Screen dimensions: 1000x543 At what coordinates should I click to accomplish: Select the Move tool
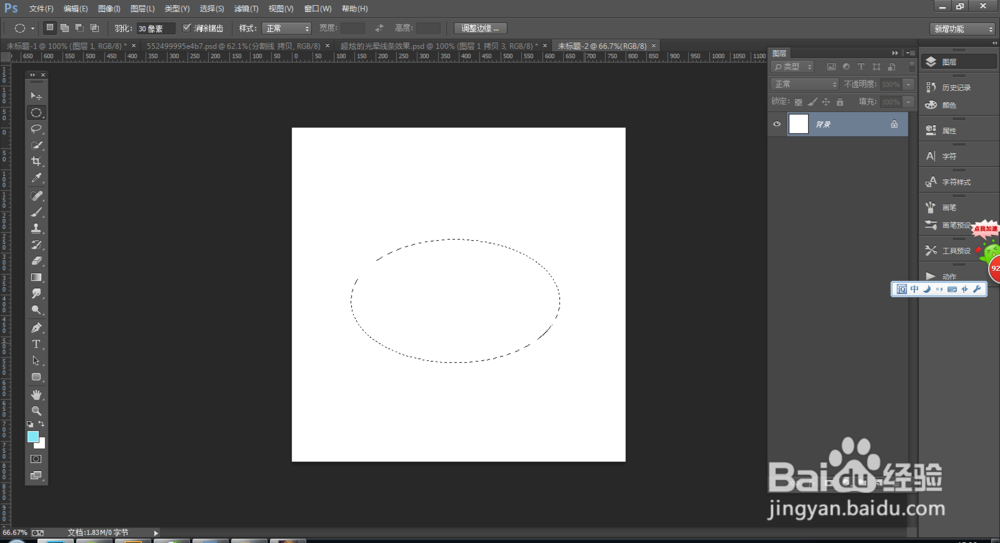point(36,96)
